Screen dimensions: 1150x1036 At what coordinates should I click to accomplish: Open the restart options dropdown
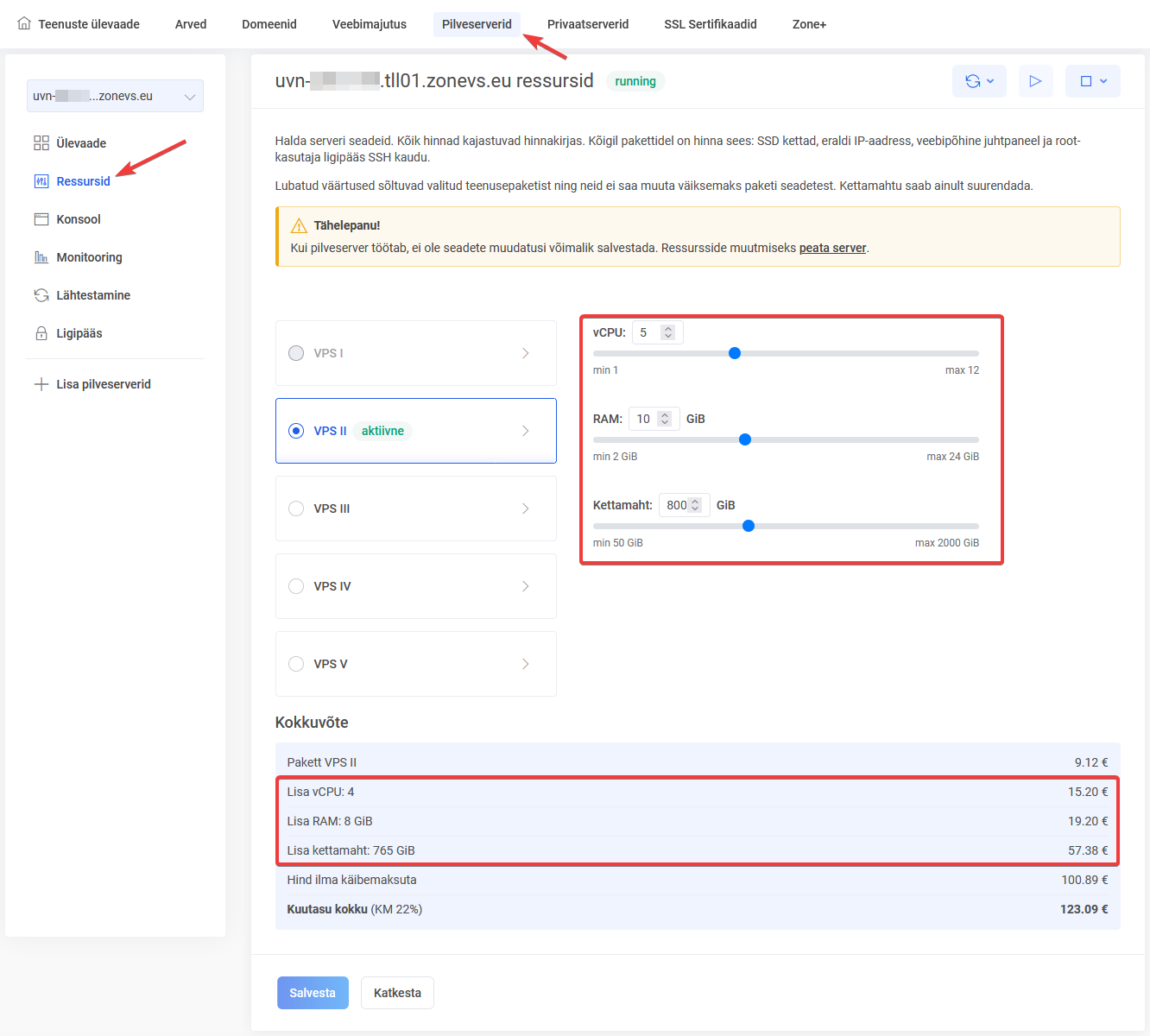click(x=979, y=81)
